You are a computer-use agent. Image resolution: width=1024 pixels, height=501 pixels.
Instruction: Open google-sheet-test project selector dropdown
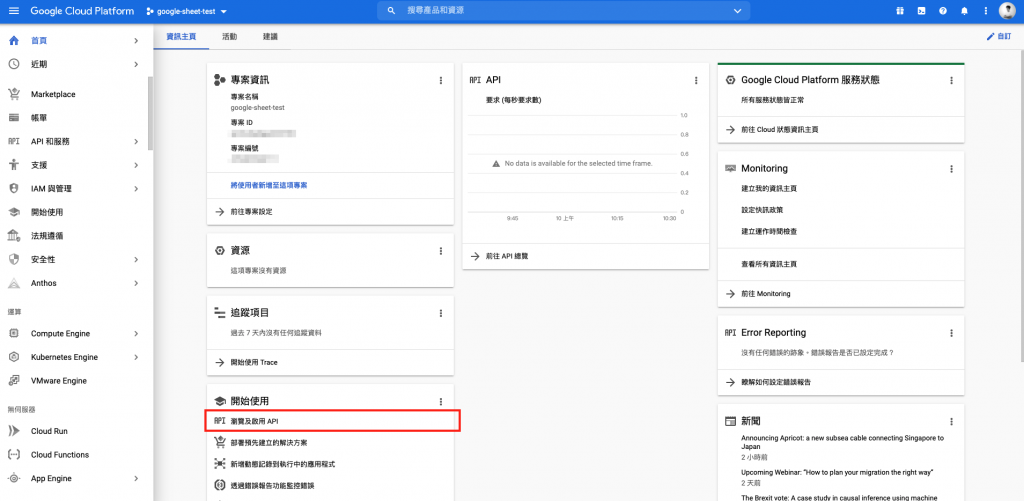[x=187, y=12]
